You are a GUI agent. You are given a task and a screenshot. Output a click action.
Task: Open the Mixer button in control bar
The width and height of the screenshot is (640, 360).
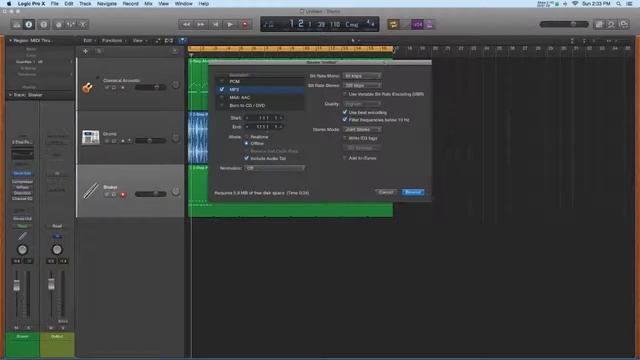pyautogui.click(x=71, y=24)
